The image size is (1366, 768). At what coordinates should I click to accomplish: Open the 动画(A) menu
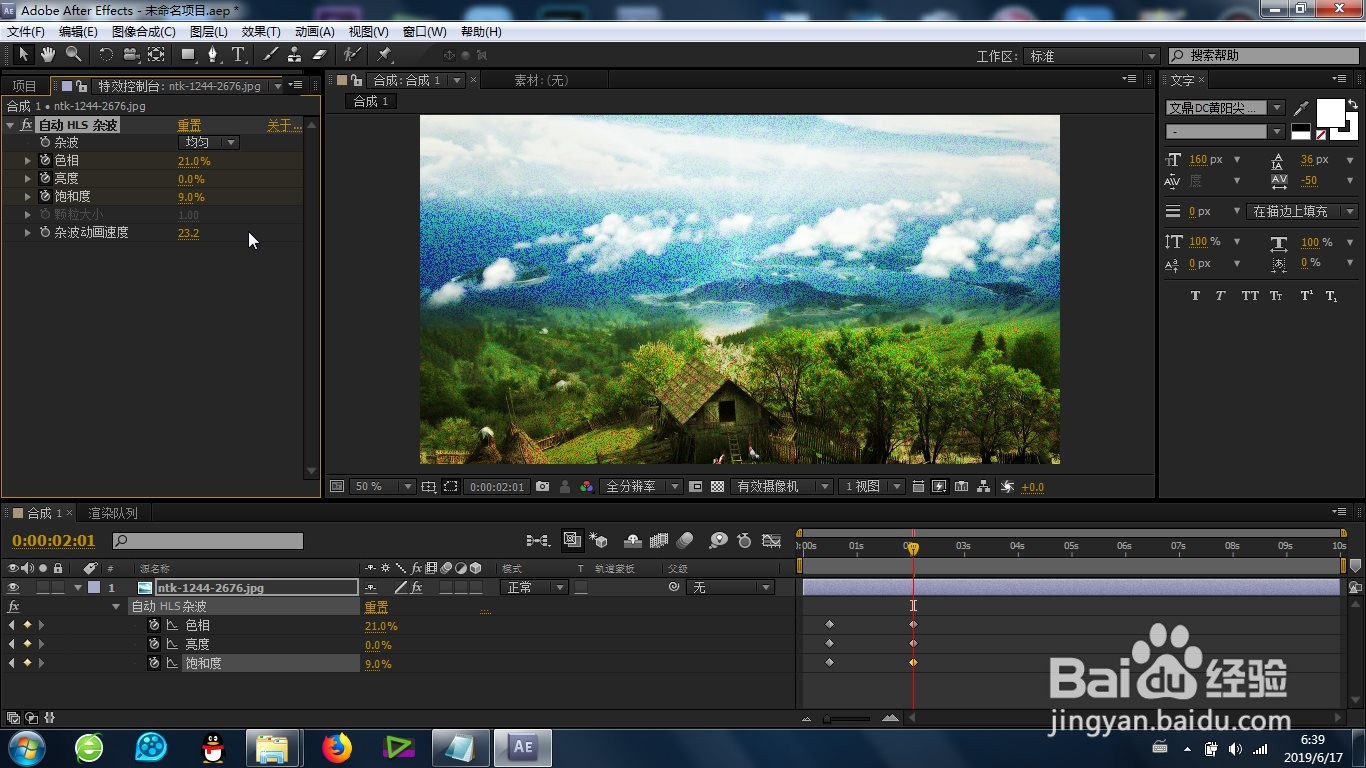pos(315,32)
